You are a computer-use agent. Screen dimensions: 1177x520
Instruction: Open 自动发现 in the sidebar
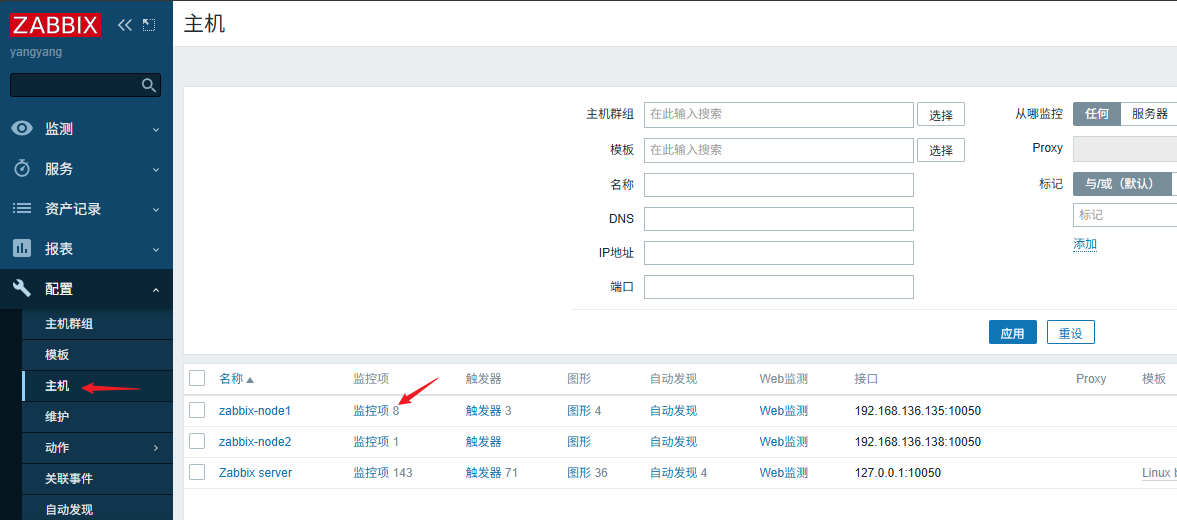tap(69, 509)
